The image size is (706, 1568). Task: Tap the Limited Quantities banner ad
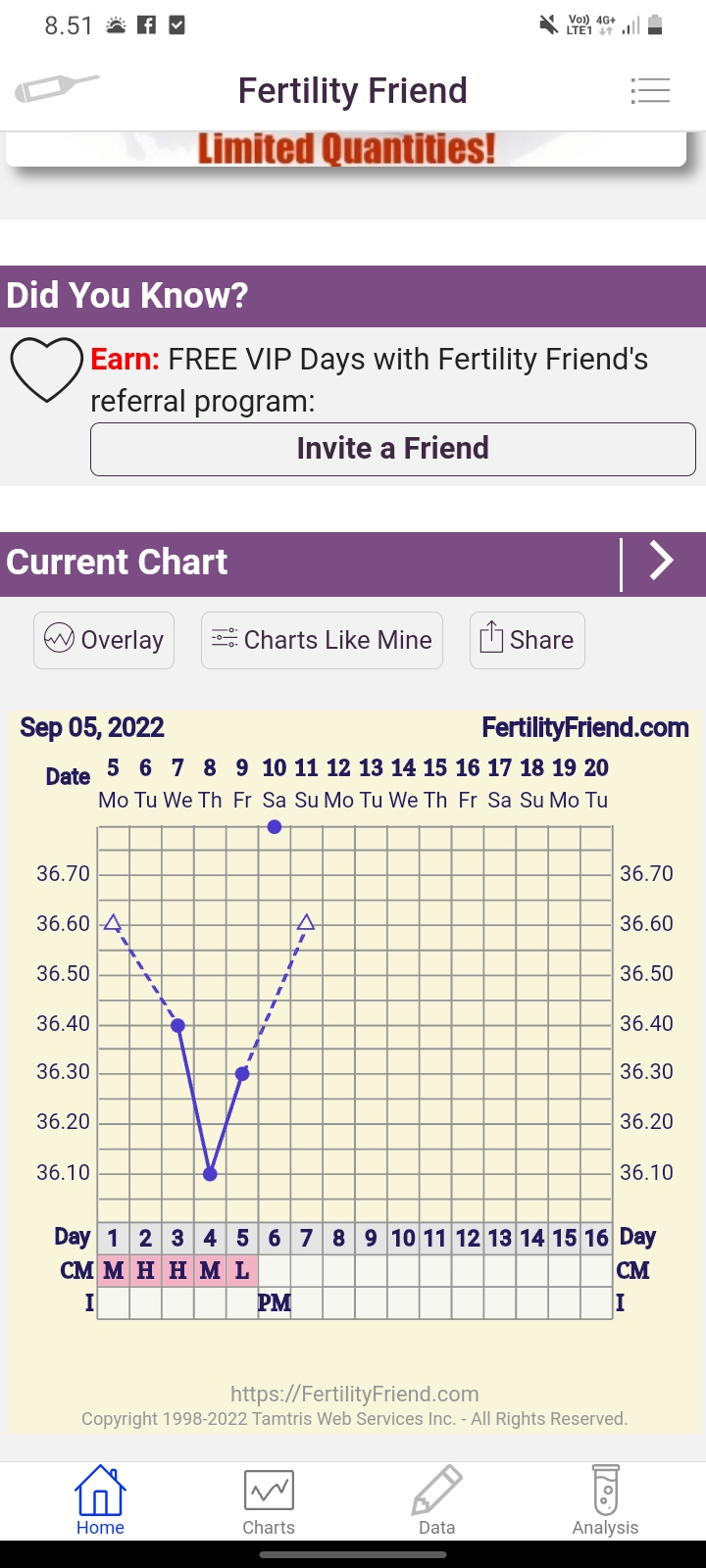[x=346, y=149]
